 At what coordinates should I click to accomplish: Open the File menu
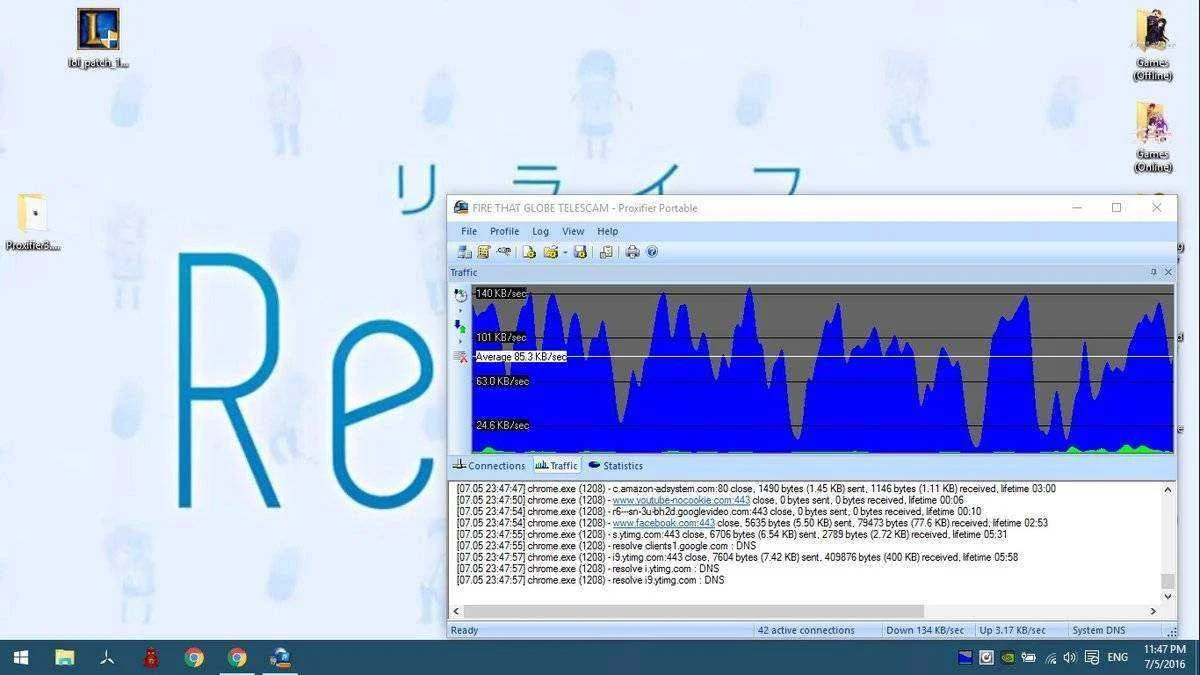point(469,231)
